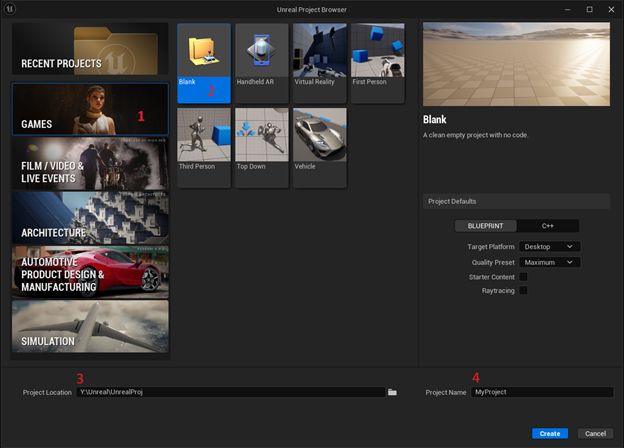Image resolution: width=624 pixels, height=448 pixels.
Task: Click the Create button
Action: pos(550,433)
